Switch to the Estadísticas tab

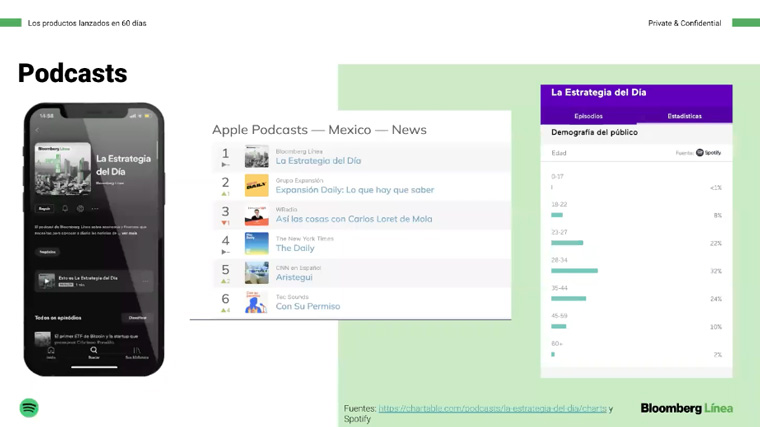[684, 116]
